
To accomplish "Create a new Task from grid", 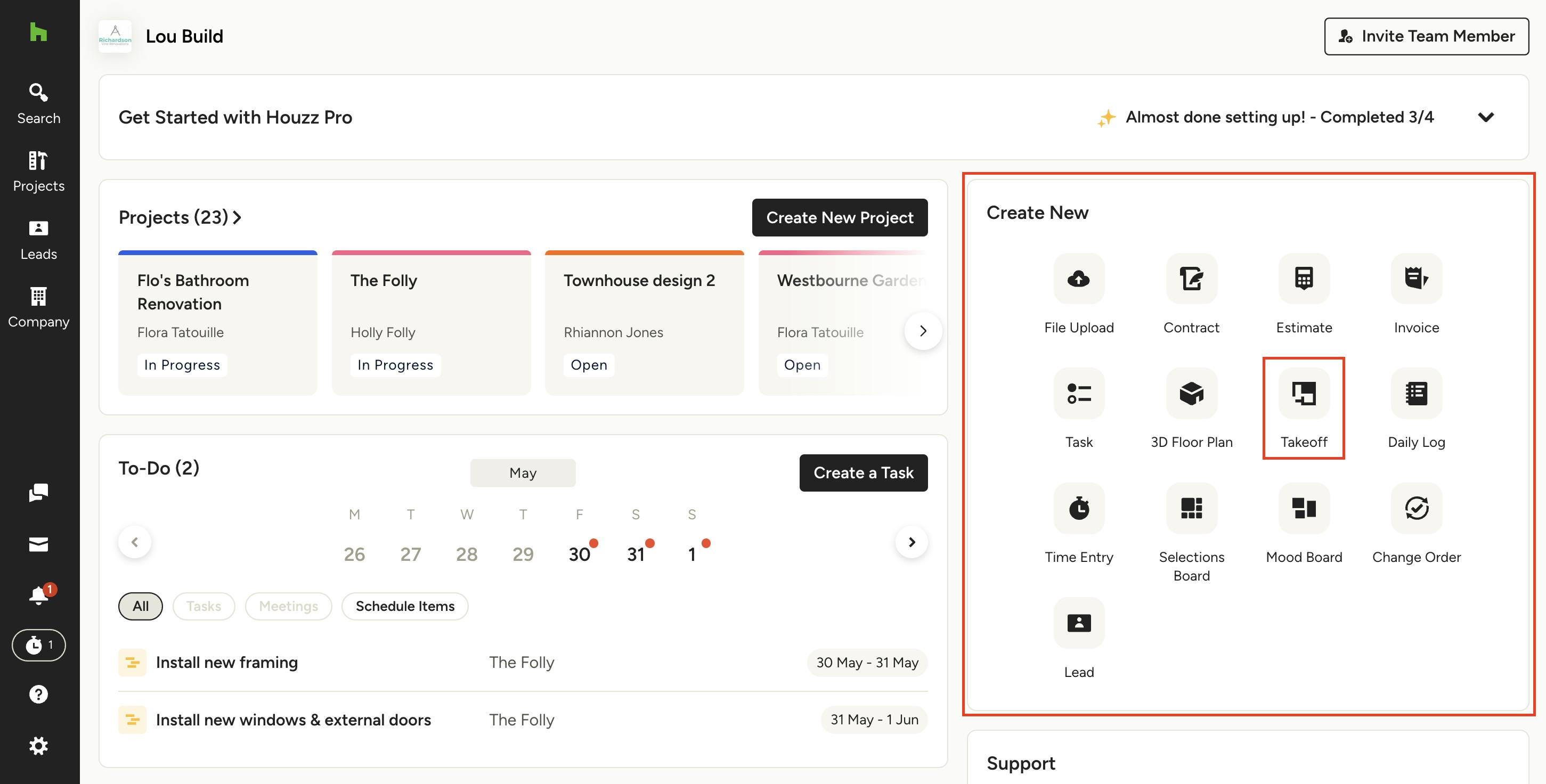I will click(x=1078, y=409).
